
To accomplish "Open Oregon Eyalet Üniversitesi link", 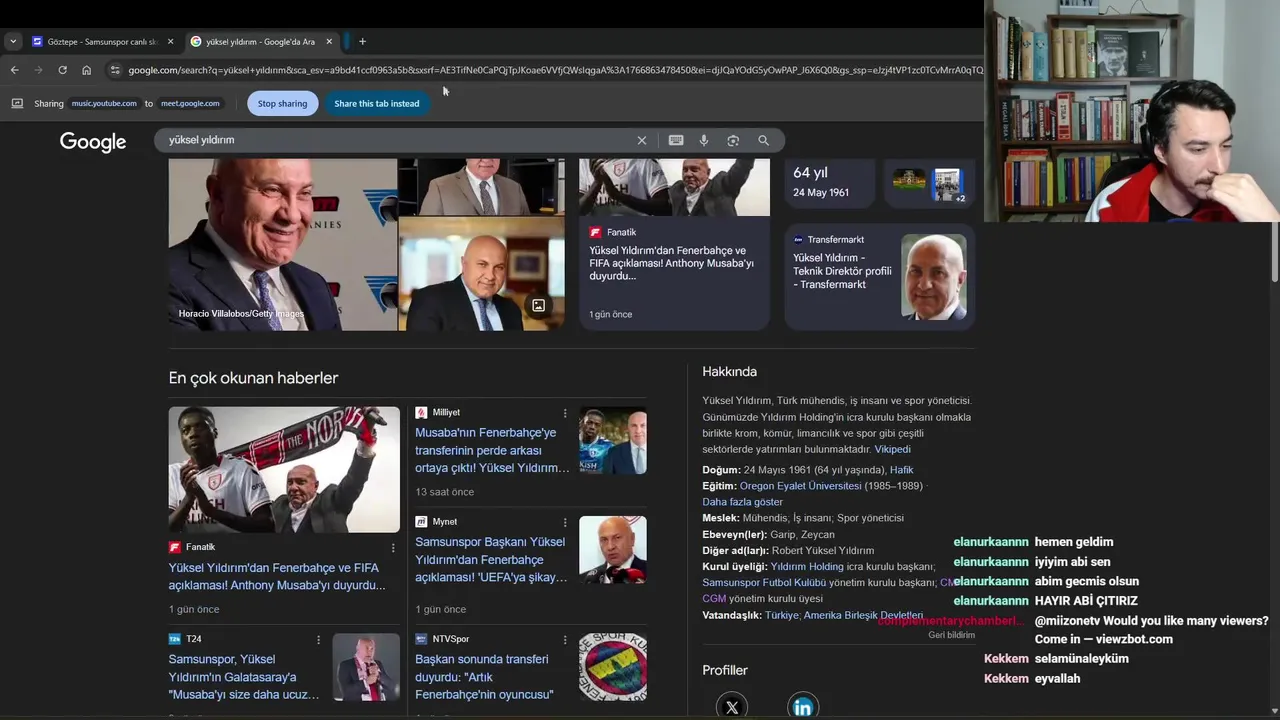I will pyautogui.click(x=800, y=486).
